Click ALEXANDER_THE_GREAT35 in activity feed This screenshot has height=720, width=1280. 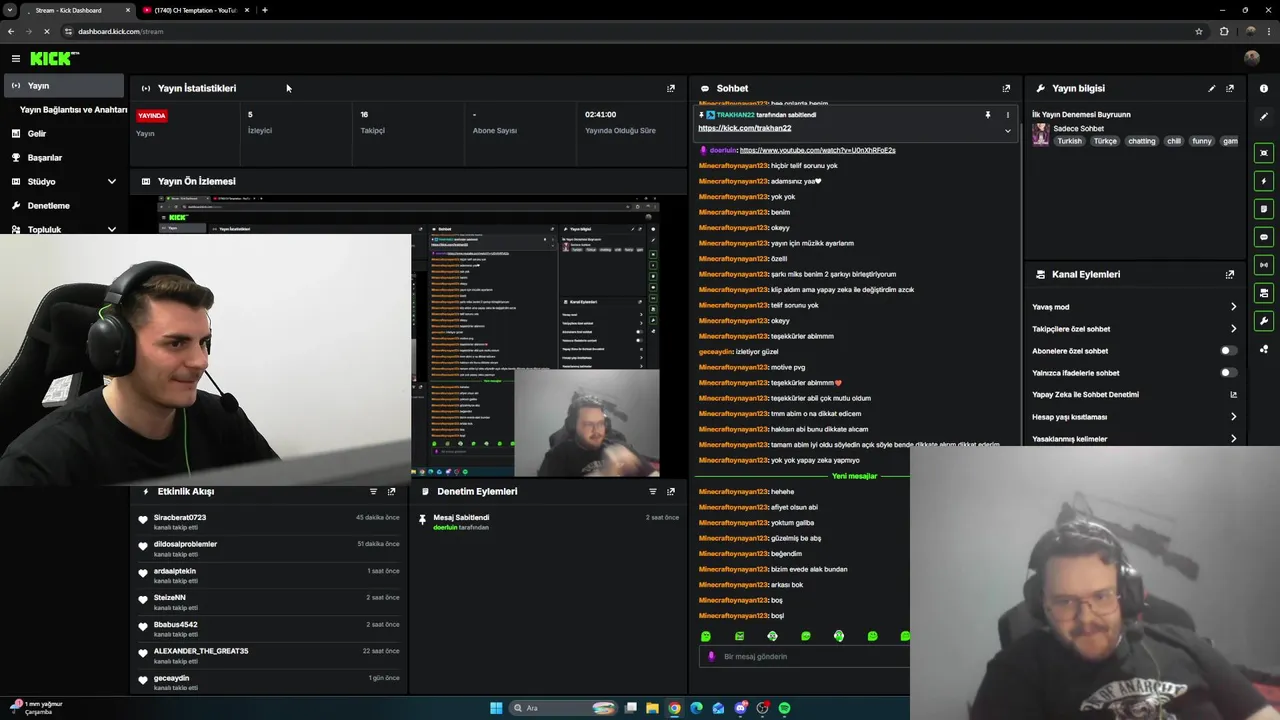tap(201, 651)
